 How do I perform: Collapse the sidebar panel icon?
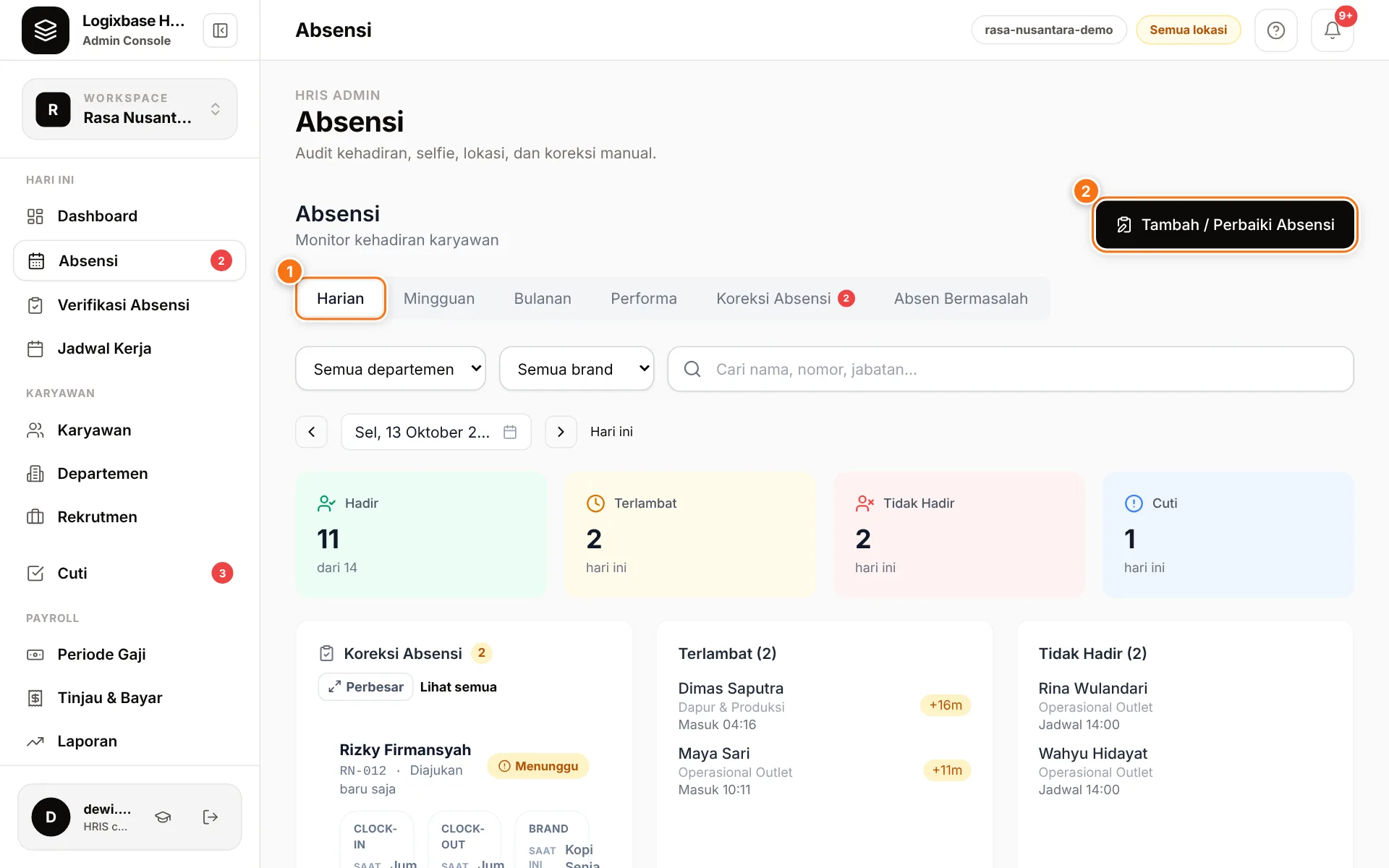(220, 30)
